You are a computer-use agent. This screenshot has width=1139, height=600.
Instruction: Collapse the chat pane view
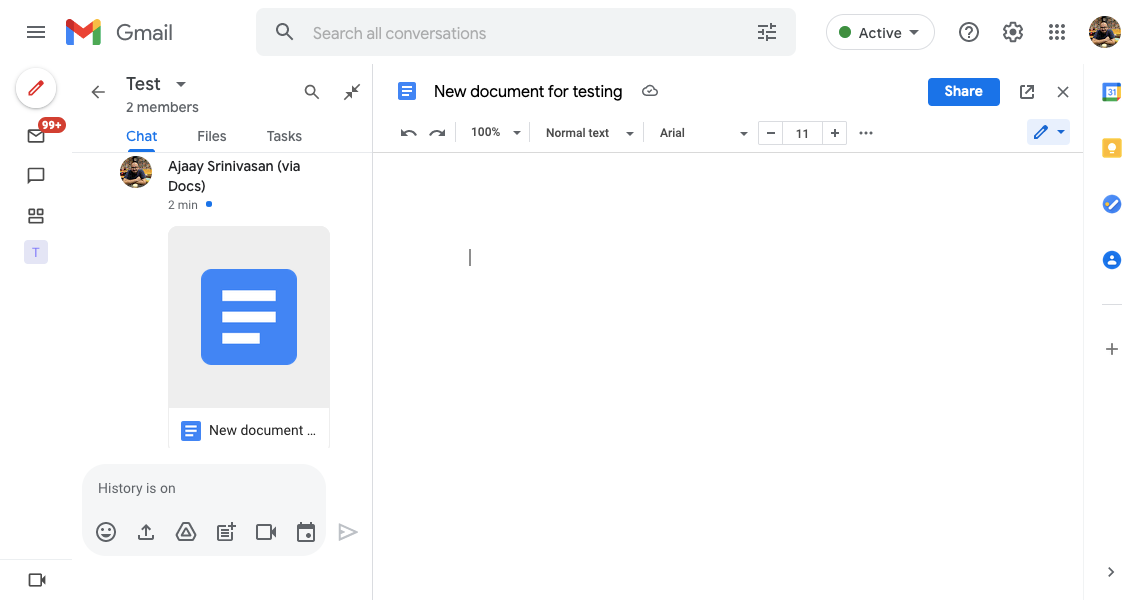coord(352,92)
